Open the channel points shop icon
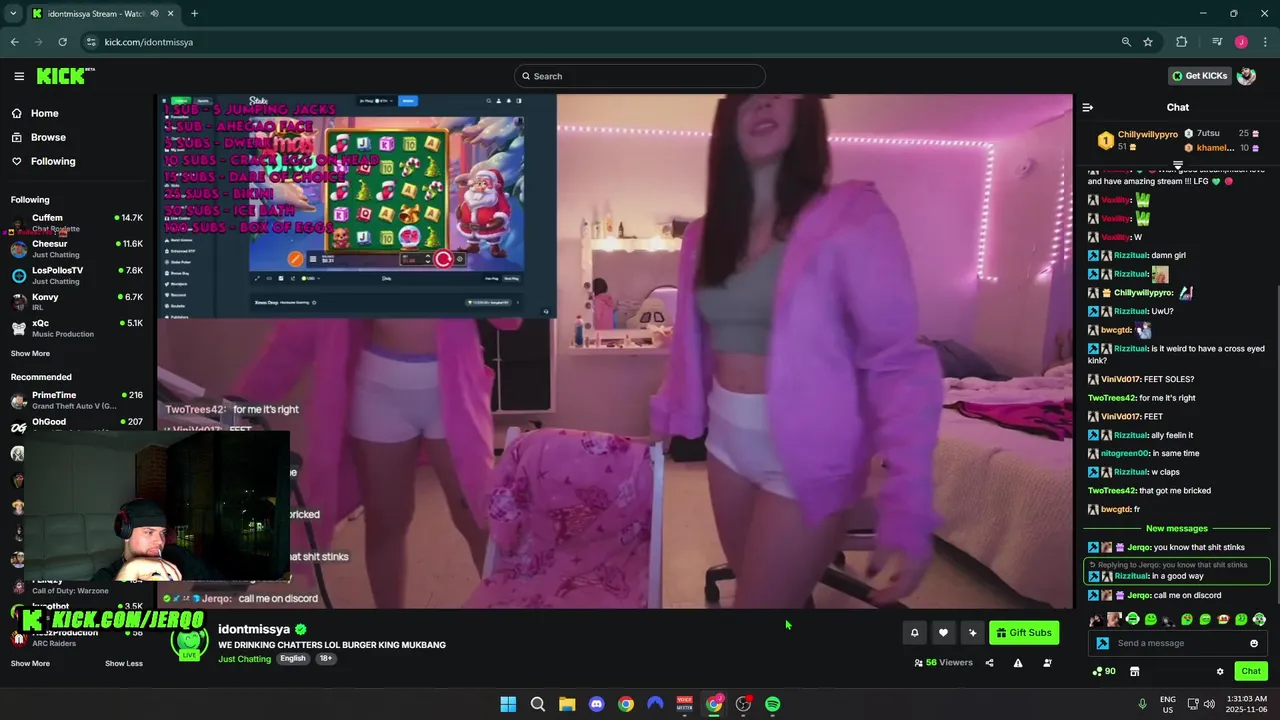This screenshot has width=1280, height=720. [x=1134, y=672]
